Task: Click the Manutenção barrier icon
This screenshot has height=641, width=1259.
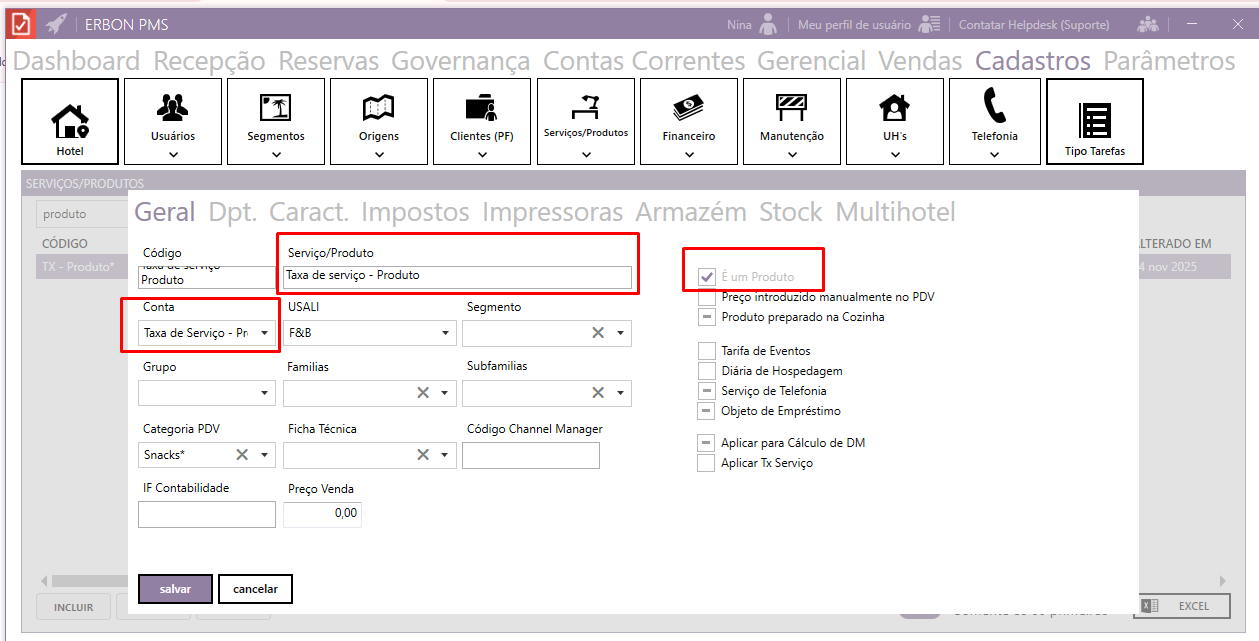Action: pyautogui.click(x=792, y=106)
